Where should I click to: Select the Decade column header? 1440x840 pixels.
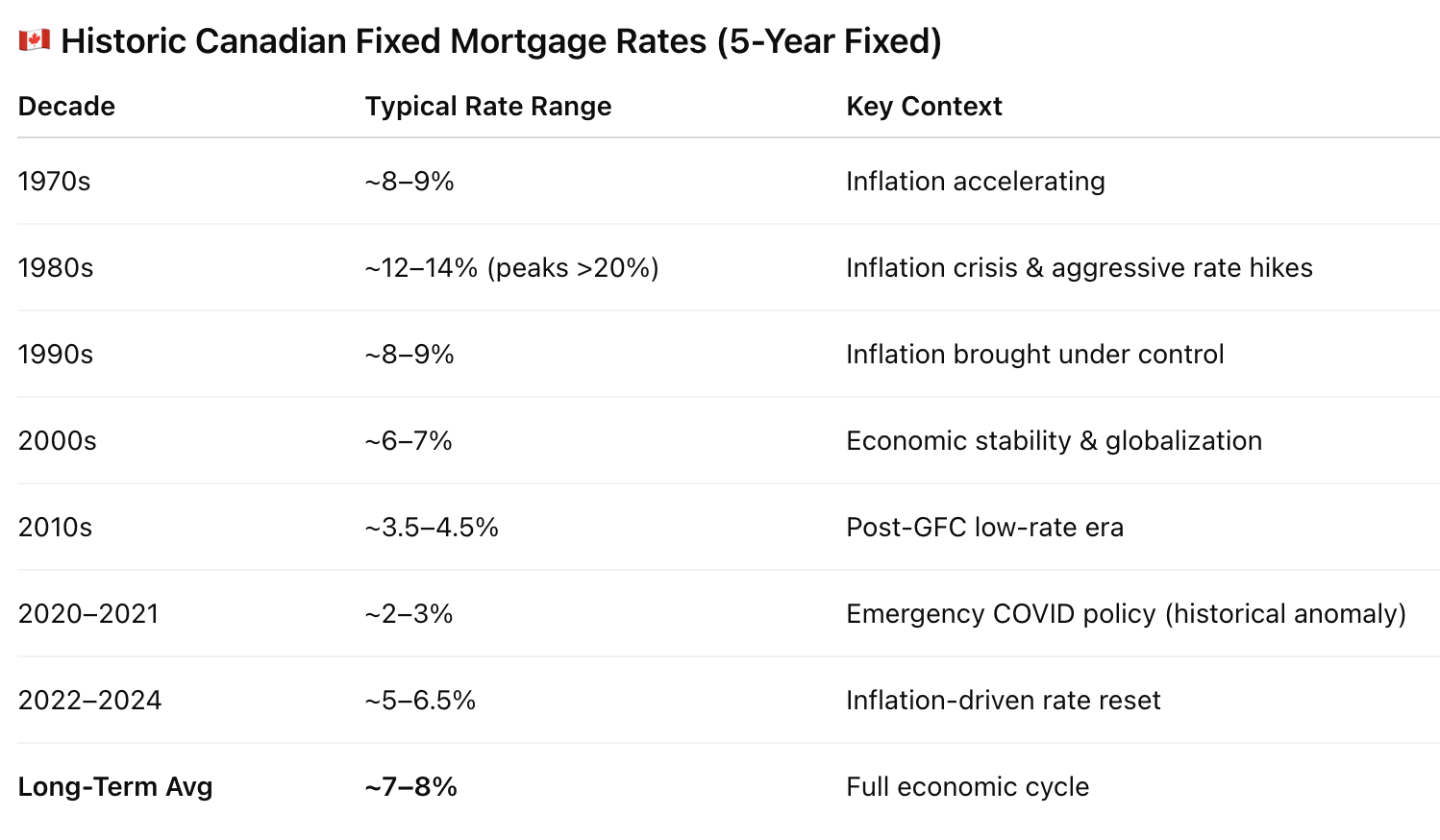click(x=66, y=106)
